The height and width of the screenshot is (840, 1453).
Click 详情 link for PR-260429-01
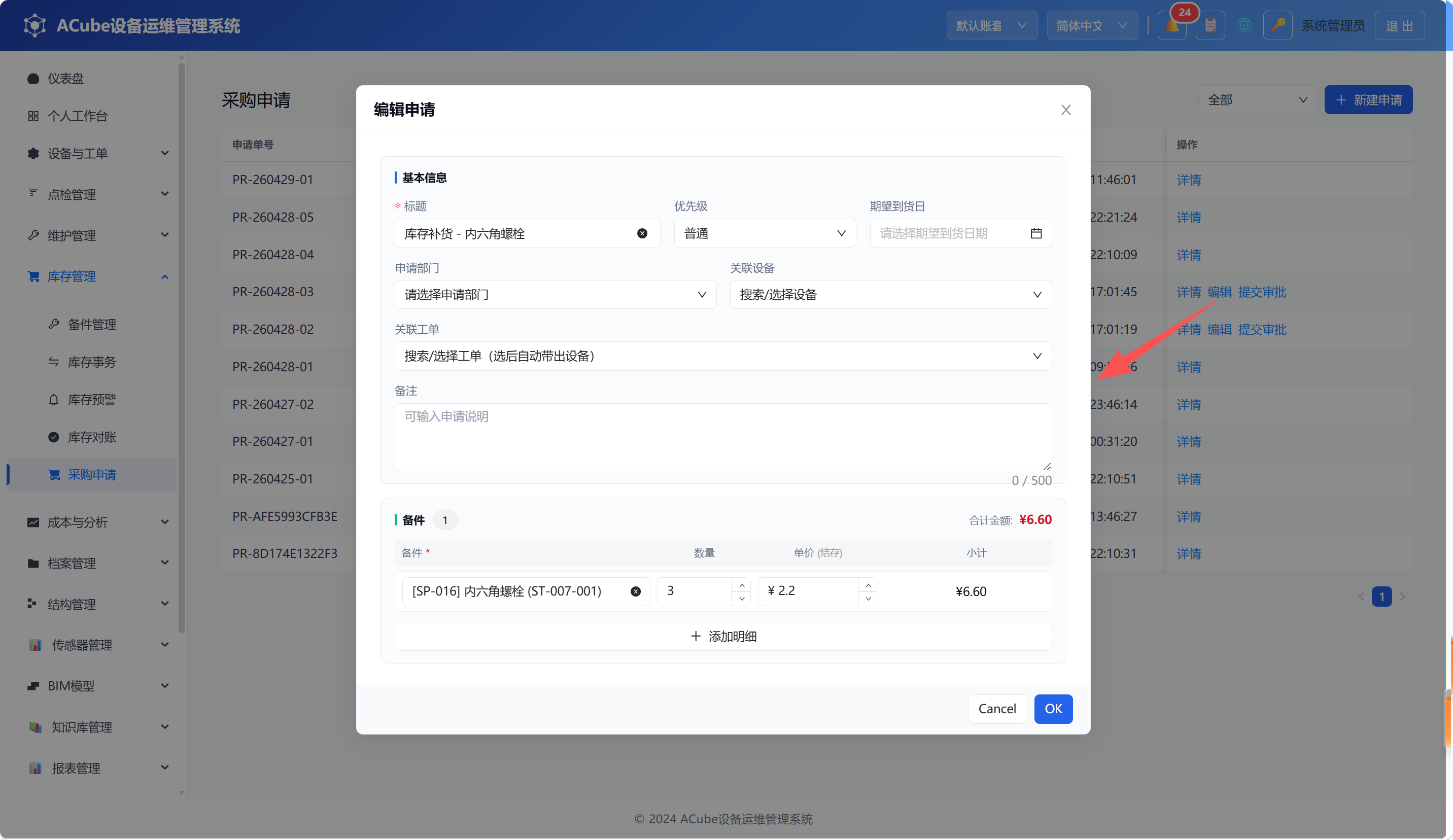coord(1189,180)
